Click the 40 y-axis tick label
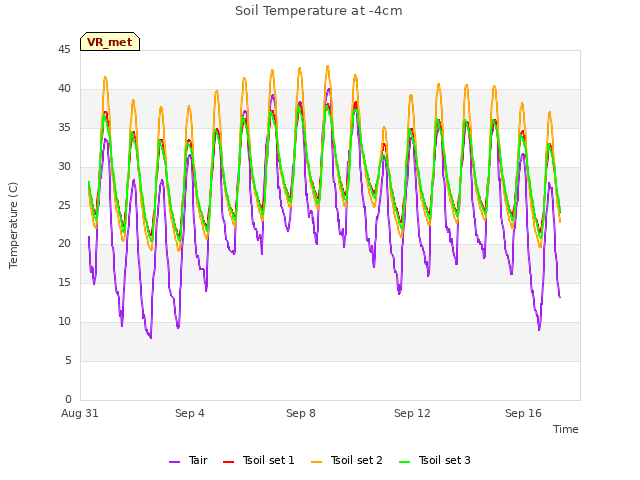The height and width of the screenshot is (480, 640). pos(64,89)
